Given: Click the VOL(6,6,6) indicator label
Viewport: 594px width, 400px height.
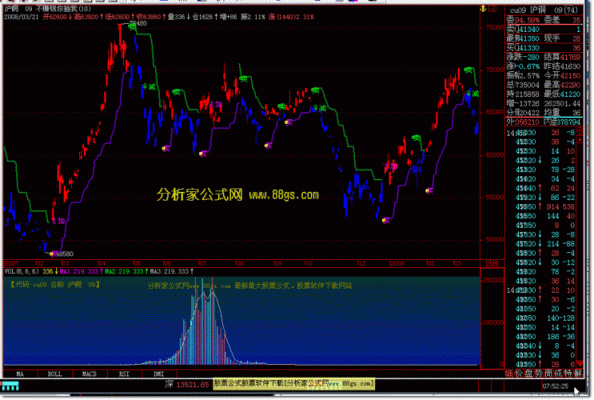Looking at the screenshot, I should tap(22, 272).
